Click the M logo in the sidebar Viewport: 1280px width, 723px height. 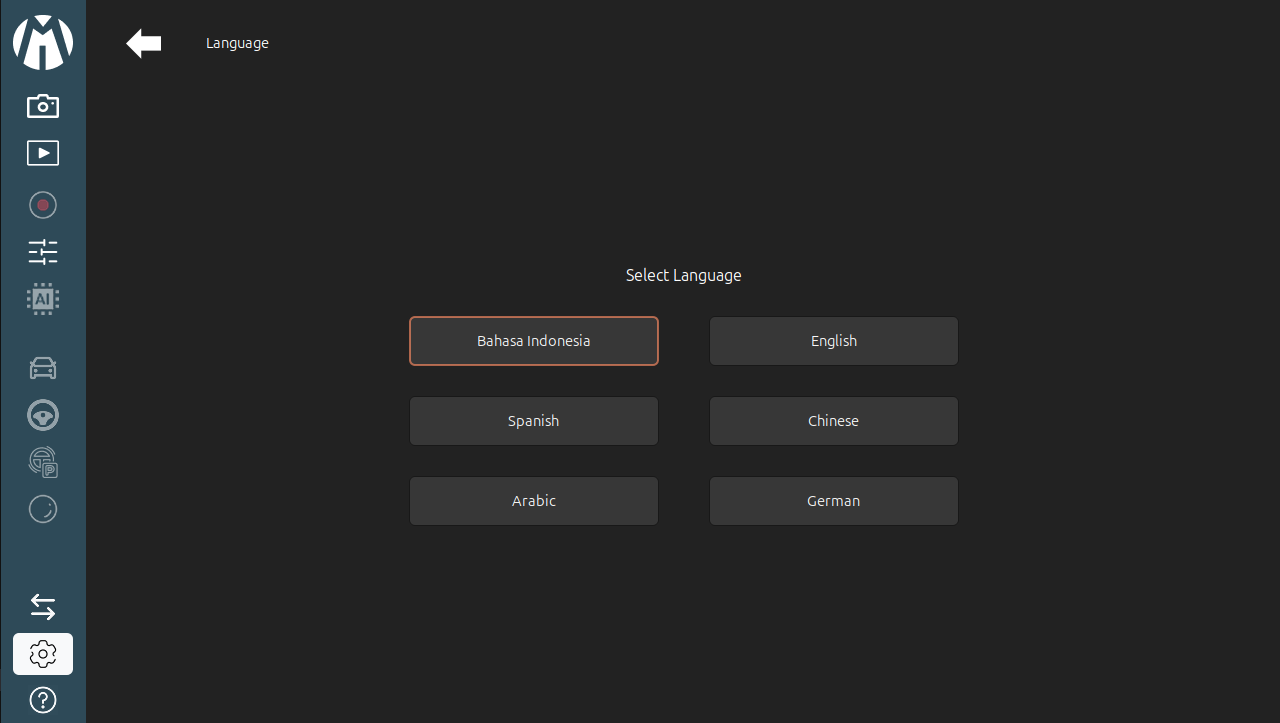[x=43, y=42]
